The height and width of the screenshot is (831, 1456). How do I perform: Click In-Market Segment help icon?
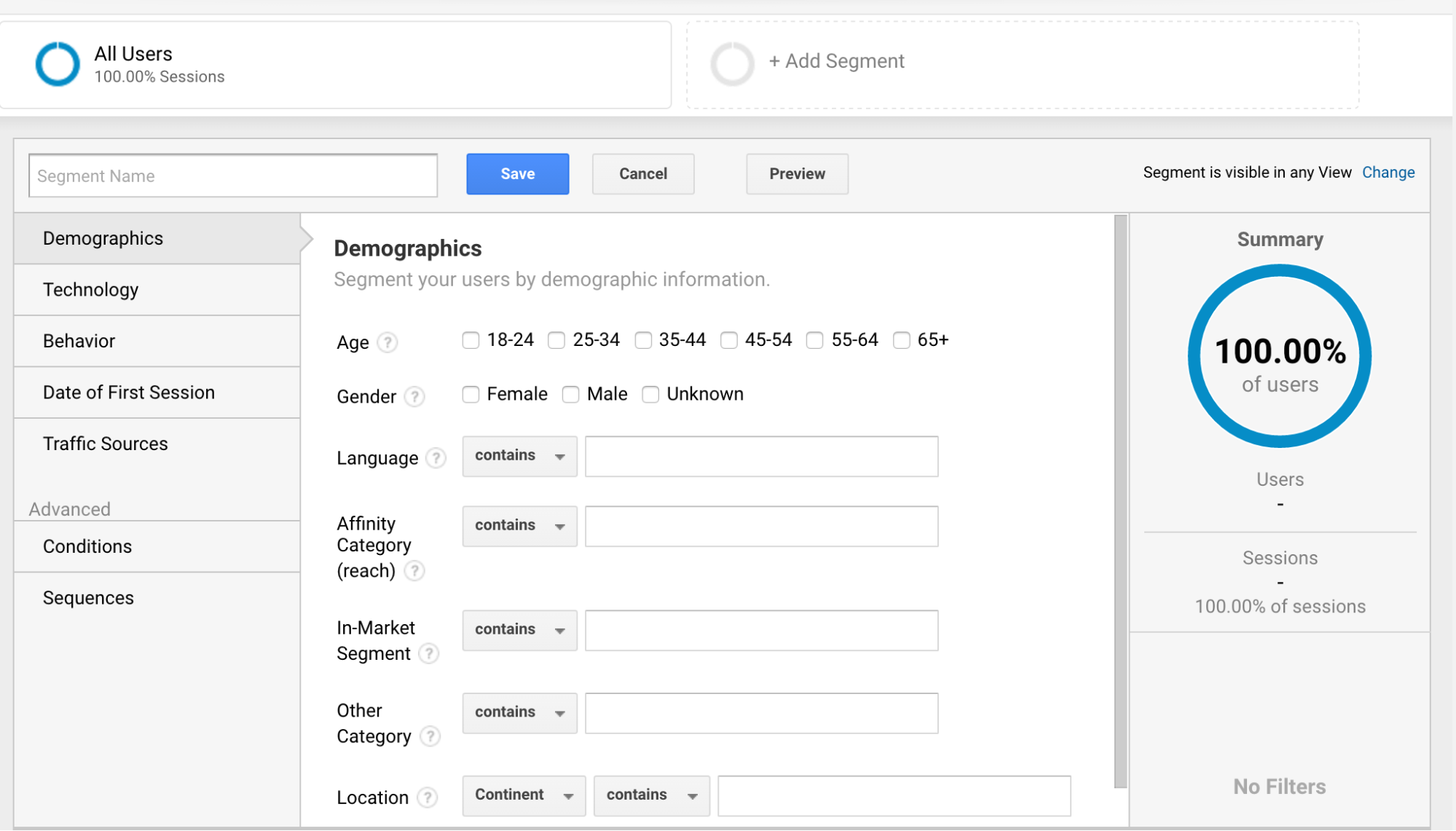point(429,653)
